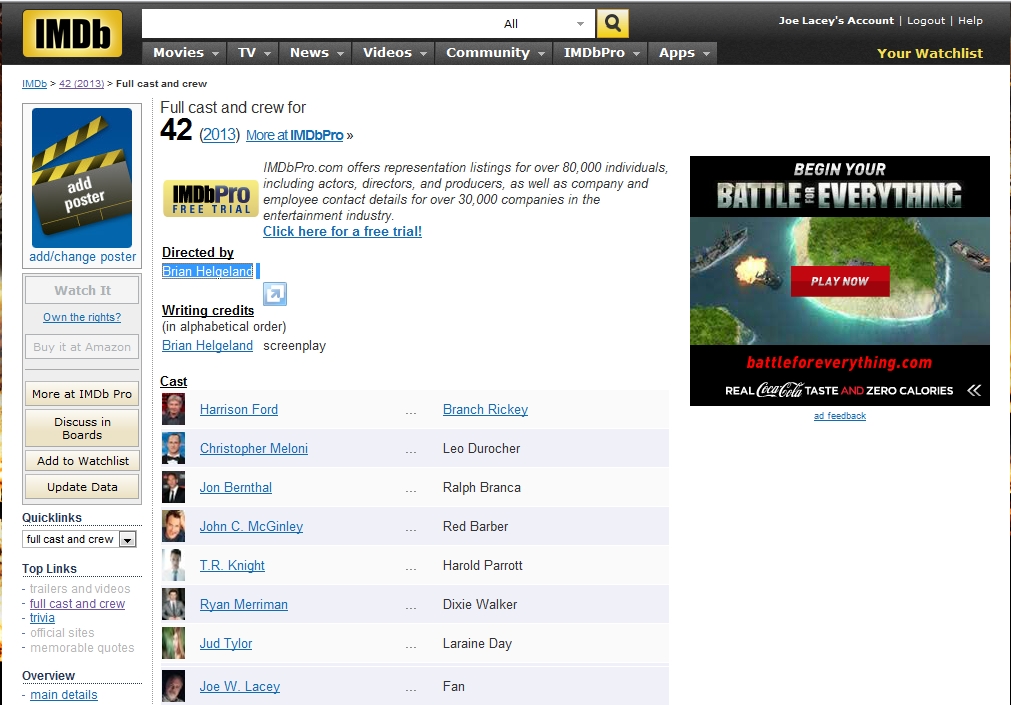Click the 'More at IMDb Pro' button
Viewport: 1011px width, 705px height.
82,394
